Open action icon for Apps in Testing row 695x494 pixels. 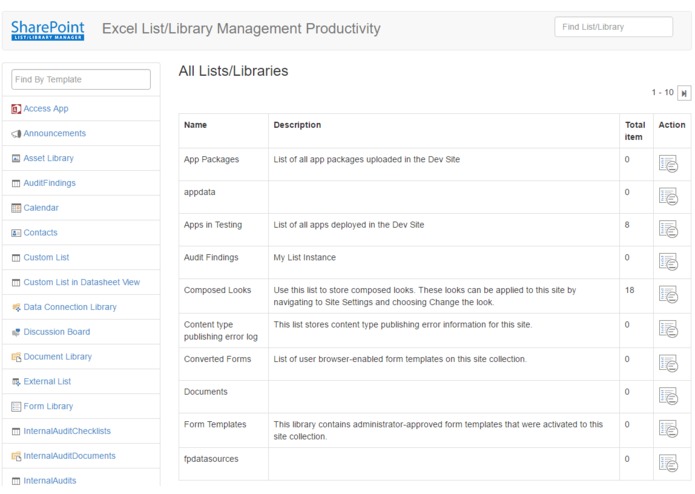tap(668, 229)
